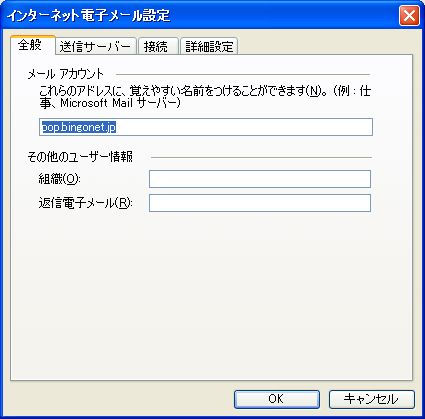Click the description text mentioning Microsoft Mail サーバー
Screen dimensions: 425x419
[205, 97]
